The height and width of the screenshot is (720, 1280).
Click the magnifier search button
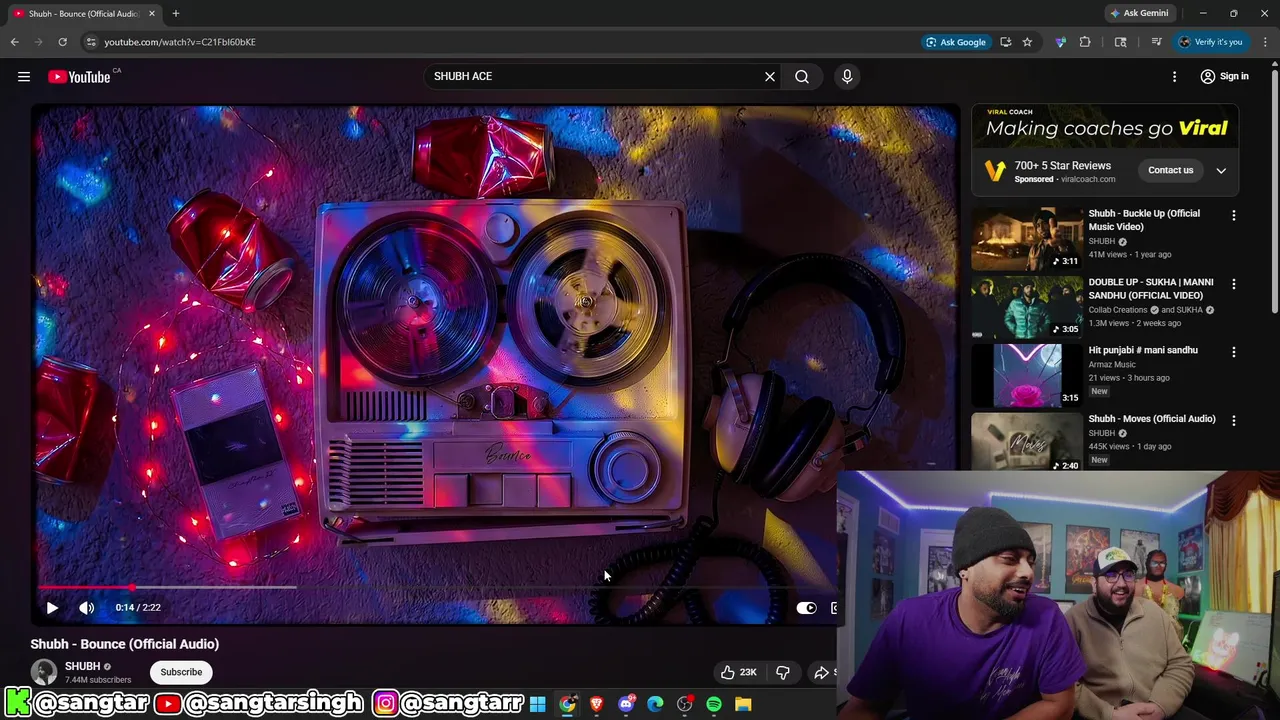(x=802, y=77)
